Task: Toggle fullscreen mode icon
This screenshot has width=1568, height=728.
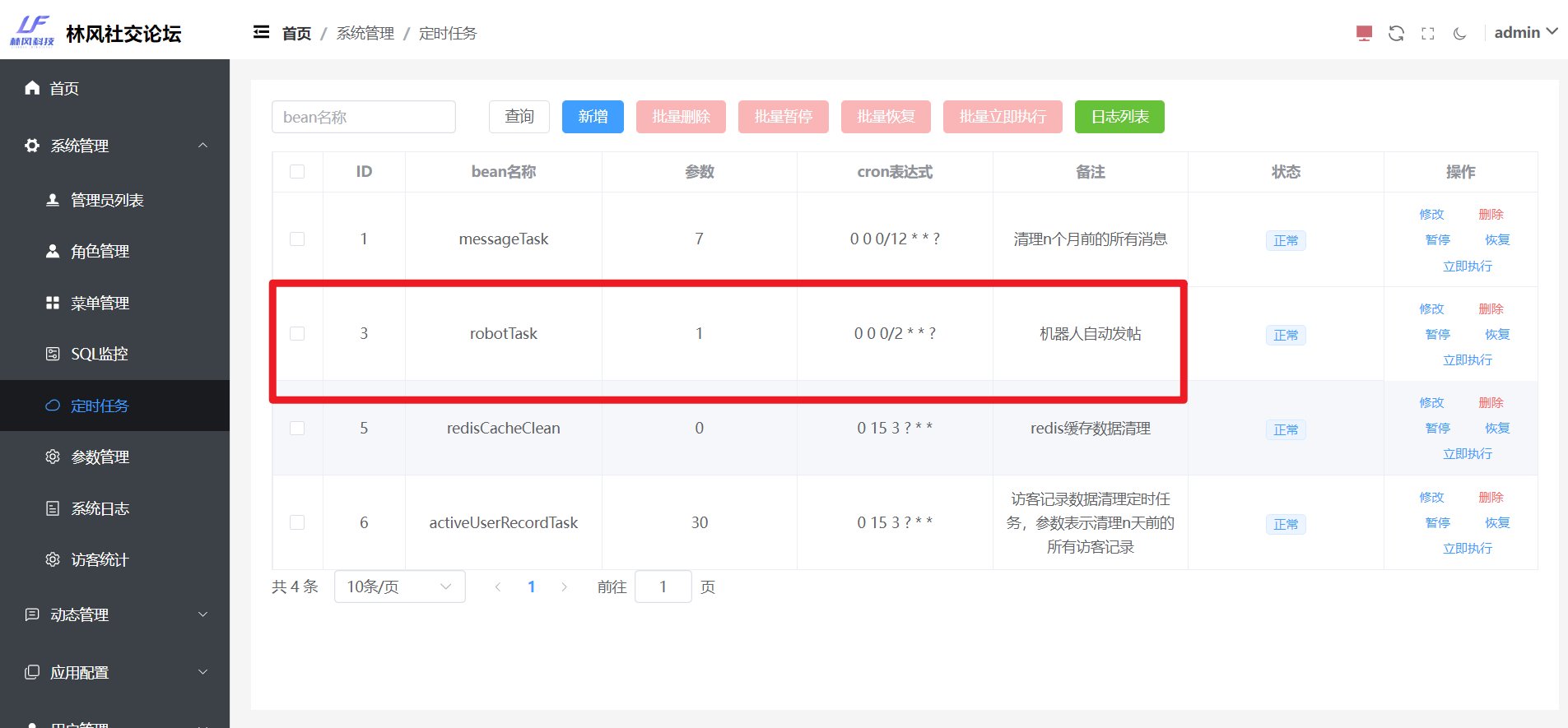Action: (x=1428, y=33)
